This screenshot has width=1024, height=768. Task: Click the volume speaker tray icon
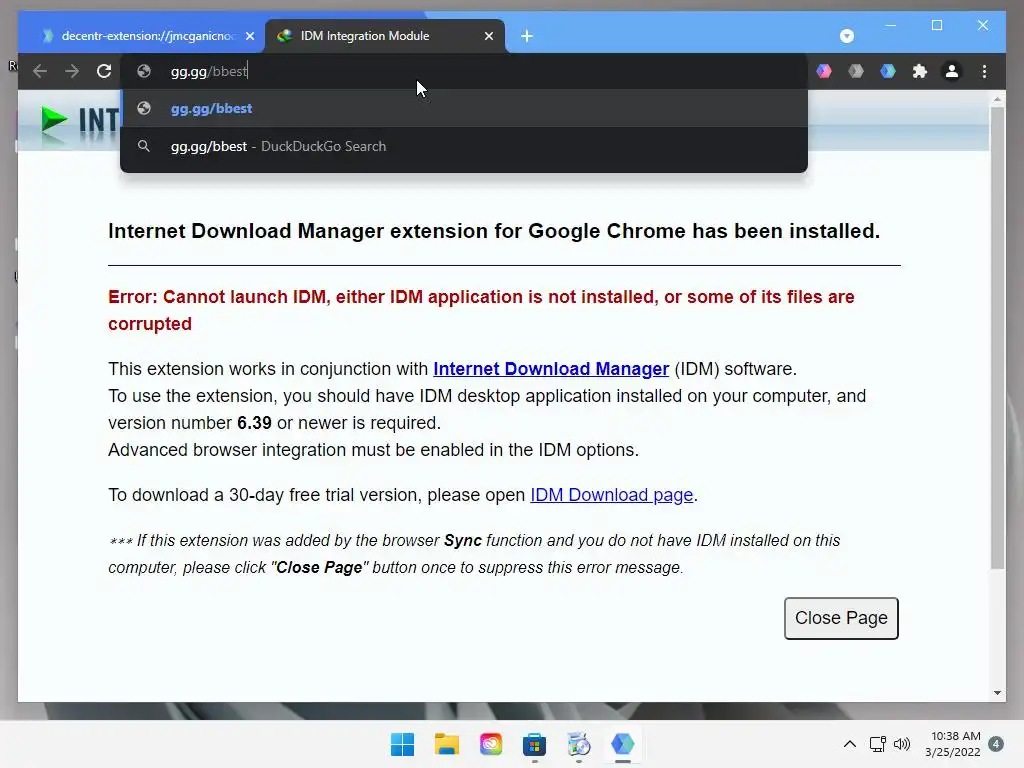[902, 744]
